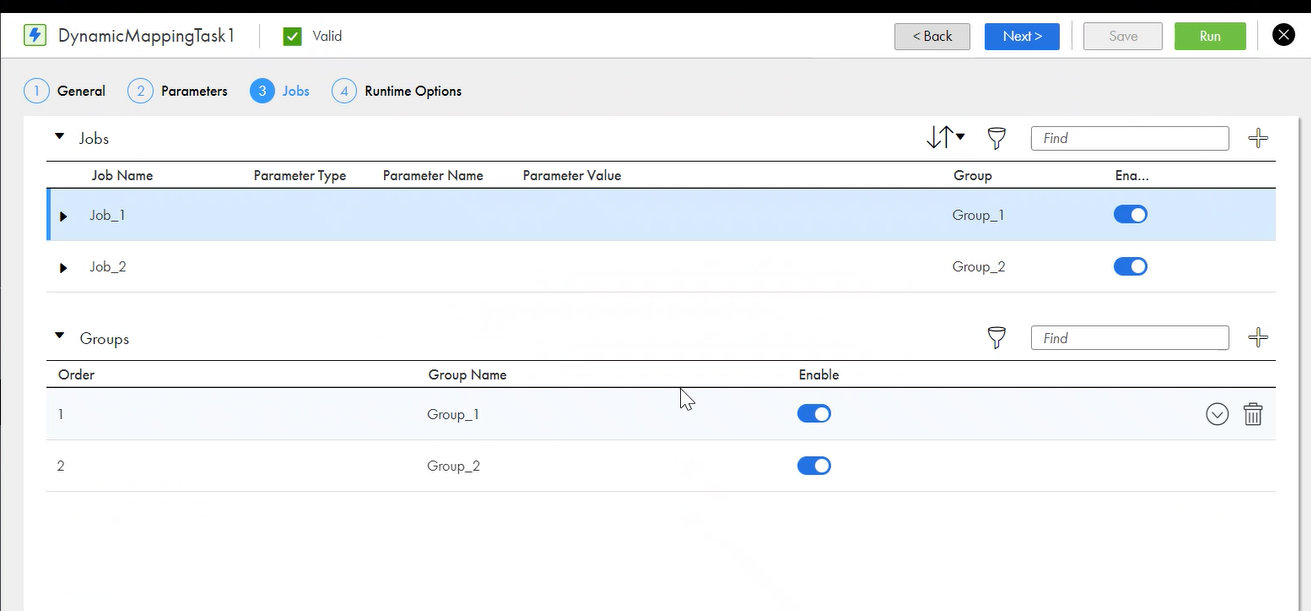Delete Group_1 with the trash icon
This screenshot has width=1311, height=611.
point(1253,414)
